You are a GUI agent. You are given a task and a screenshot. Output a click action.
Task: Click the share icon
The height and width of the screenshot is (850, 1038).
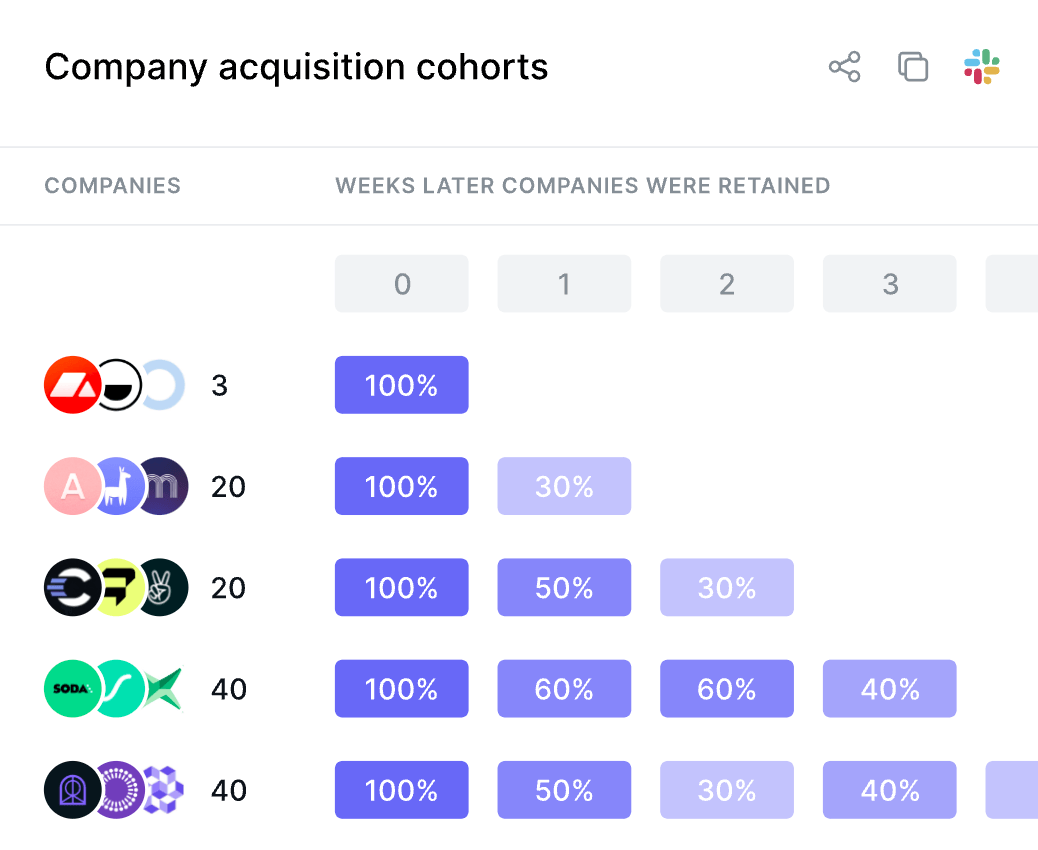click(x=844, y=67)
